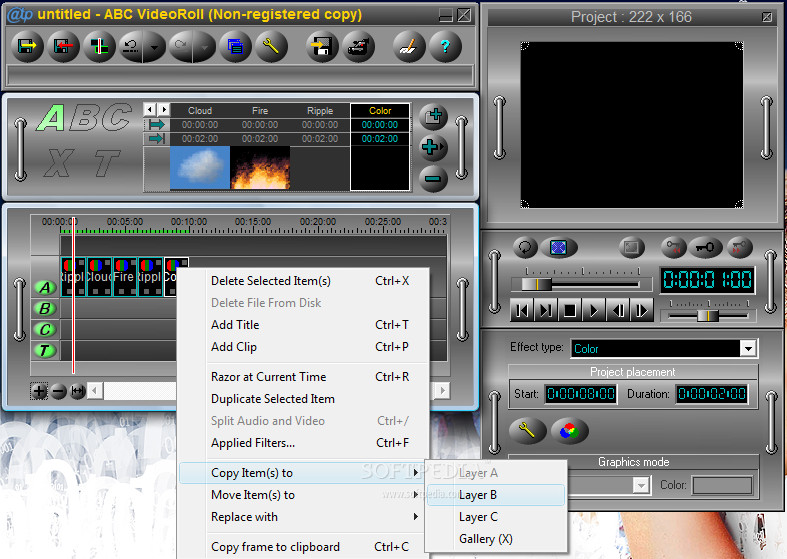This screenshot has width=787, height=559.
Task: Click timeline zoom out minus button
Action: [59, 391]
